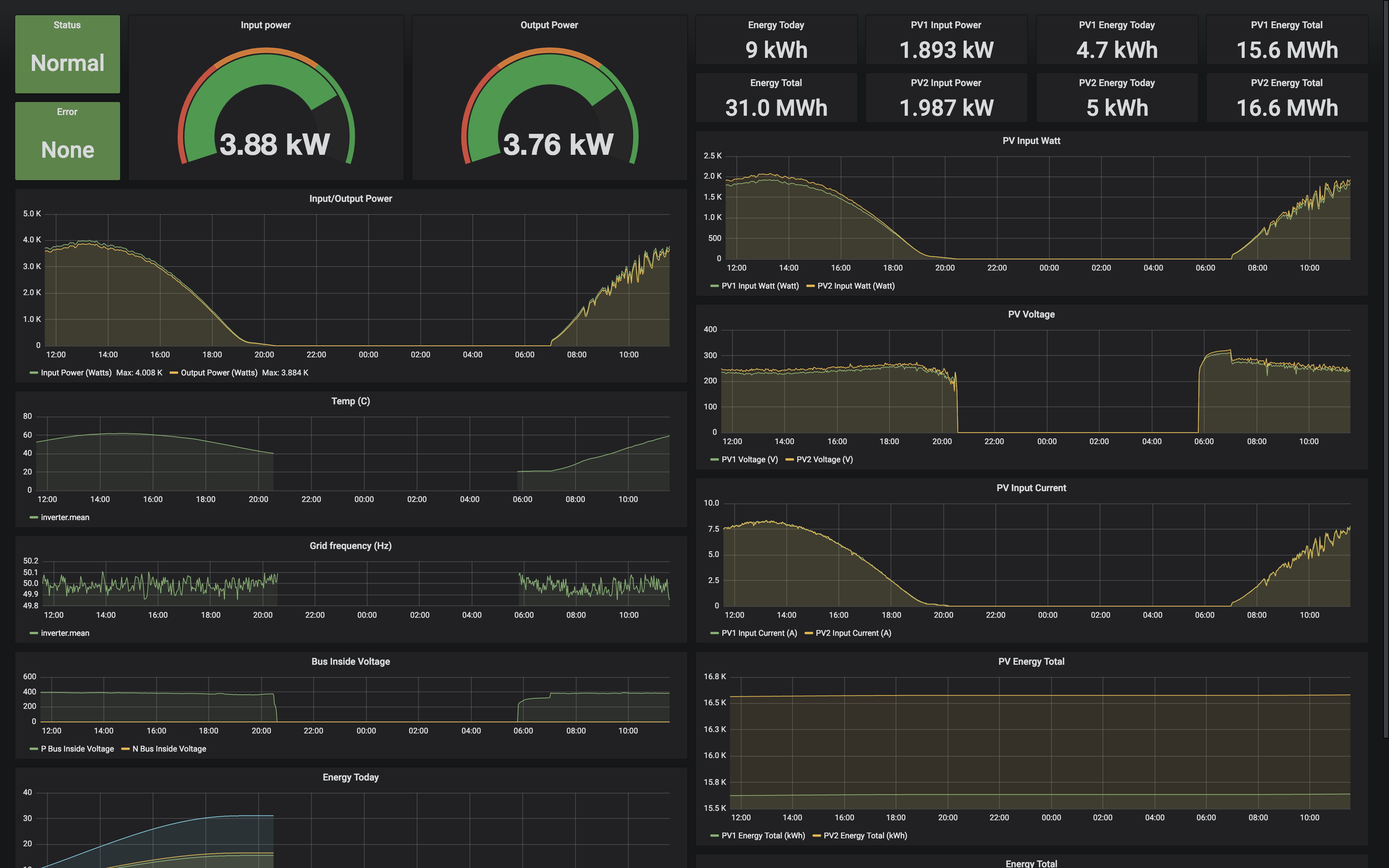Click the 1.987 kW PV2 power value
This screenshot has height=868, width=1389.
946,109
